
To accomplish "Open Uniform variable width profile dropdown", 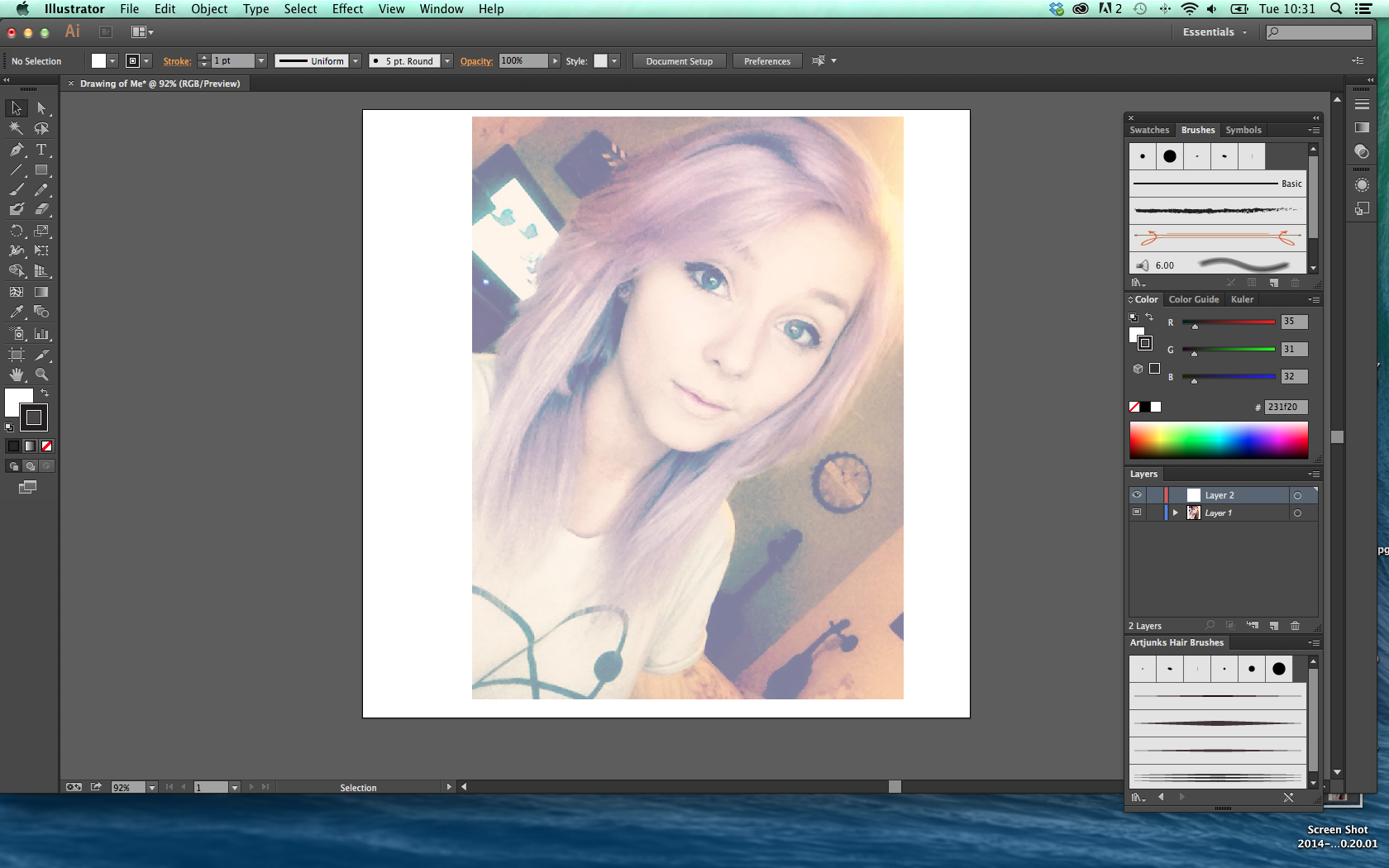I will point(356,61).
